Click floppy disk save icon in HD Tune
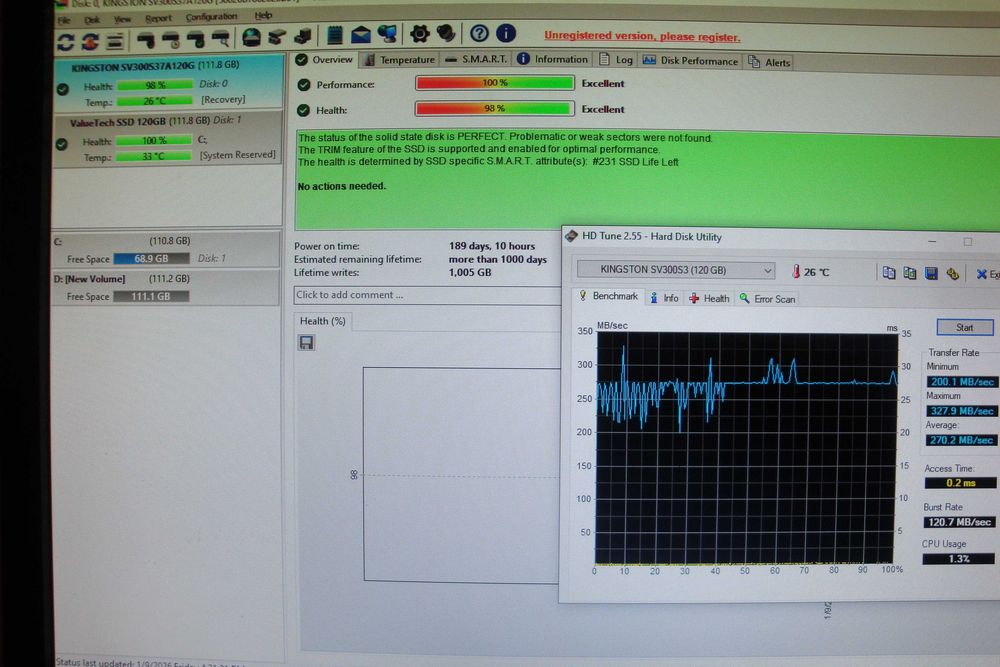 (x=931, y=274)
